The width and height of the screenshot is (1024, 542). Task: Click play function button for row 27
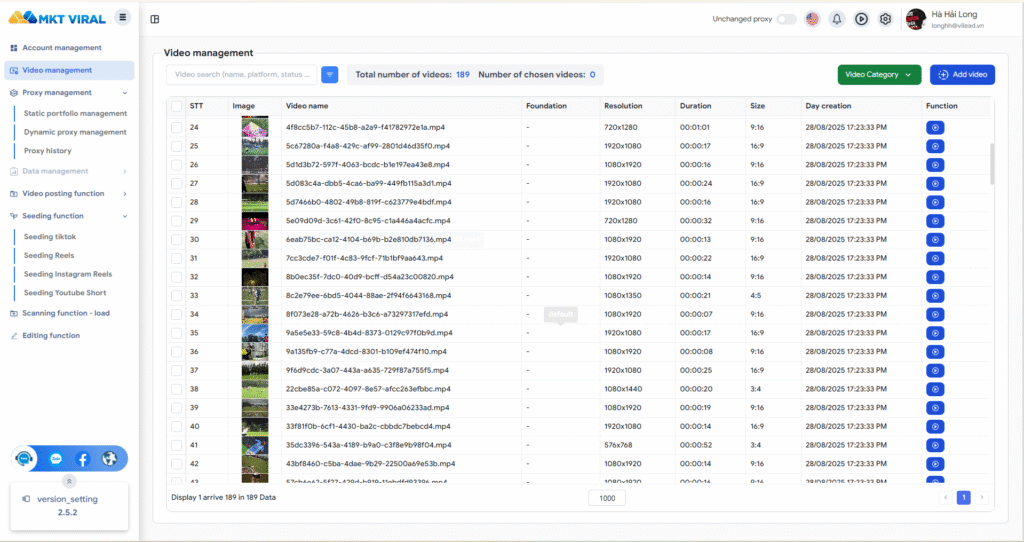pos(935,183)
